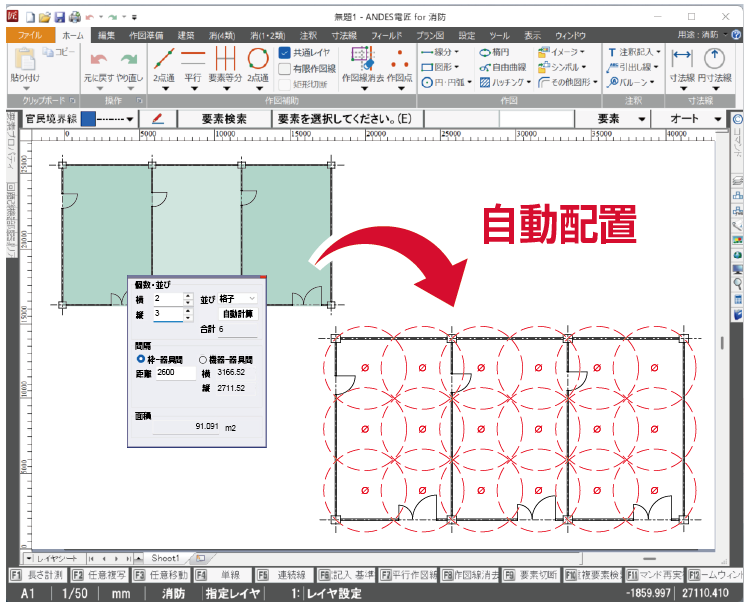The height and width of the screenshot is (607, 750).
Task: Click the help question mark icon
Action: [x=737, y=34]
